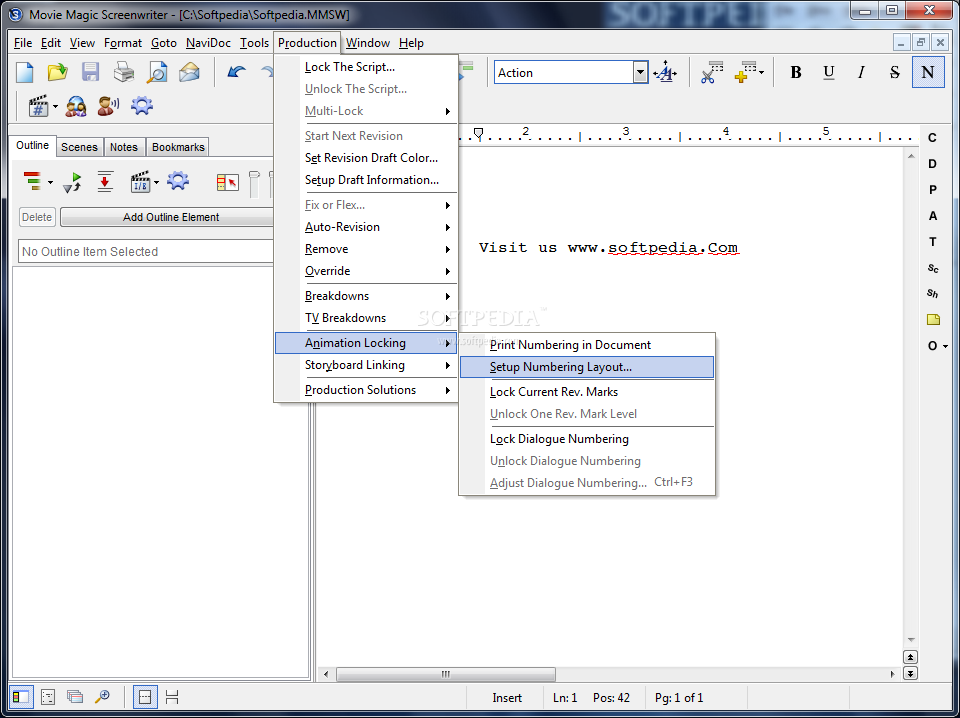Click the clapperboard with # scene numbering icon
The image size is (960, 718).
(39, 107)
